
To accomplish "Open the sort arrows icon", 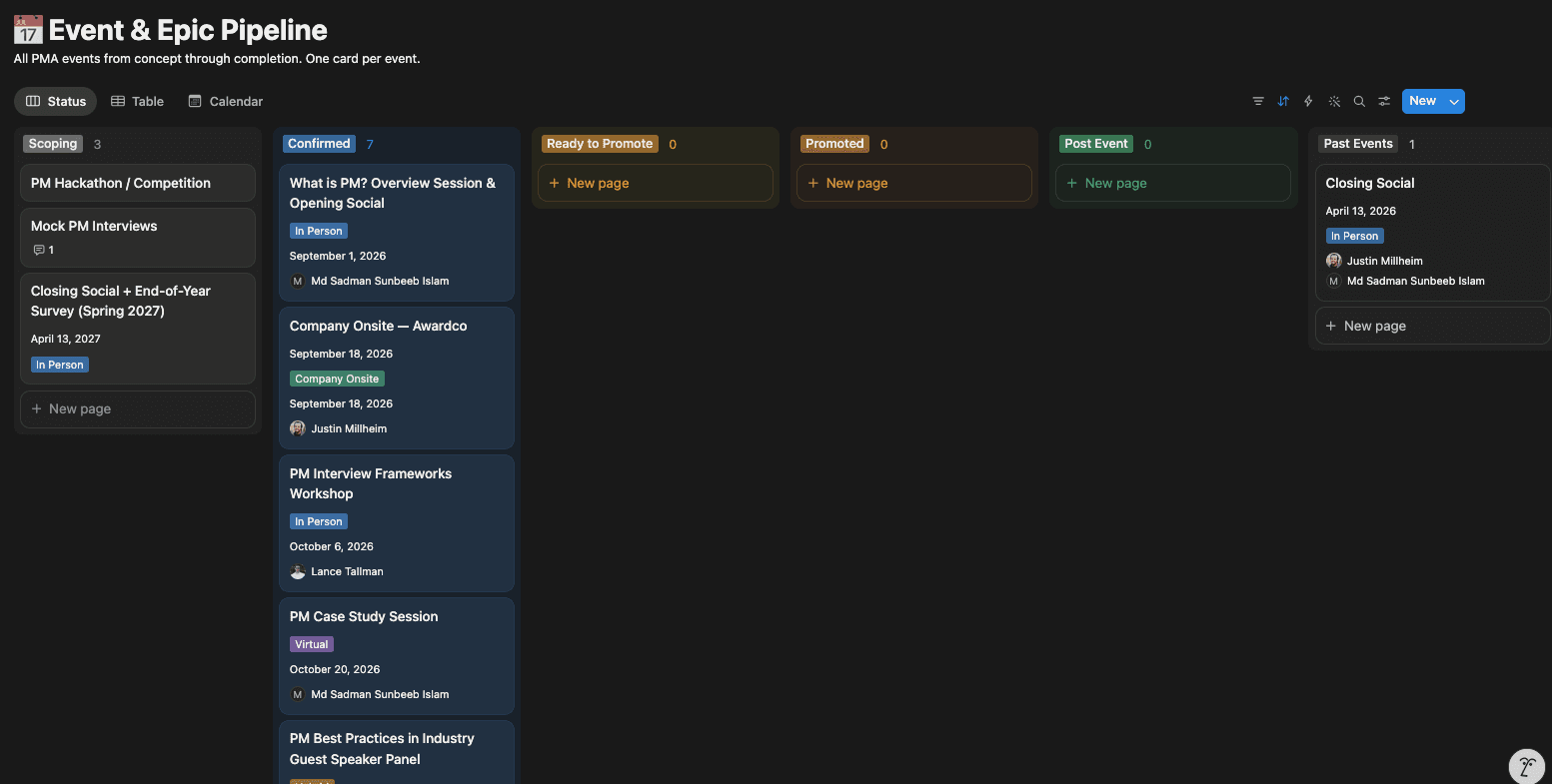I will (x=1283, y=101).
